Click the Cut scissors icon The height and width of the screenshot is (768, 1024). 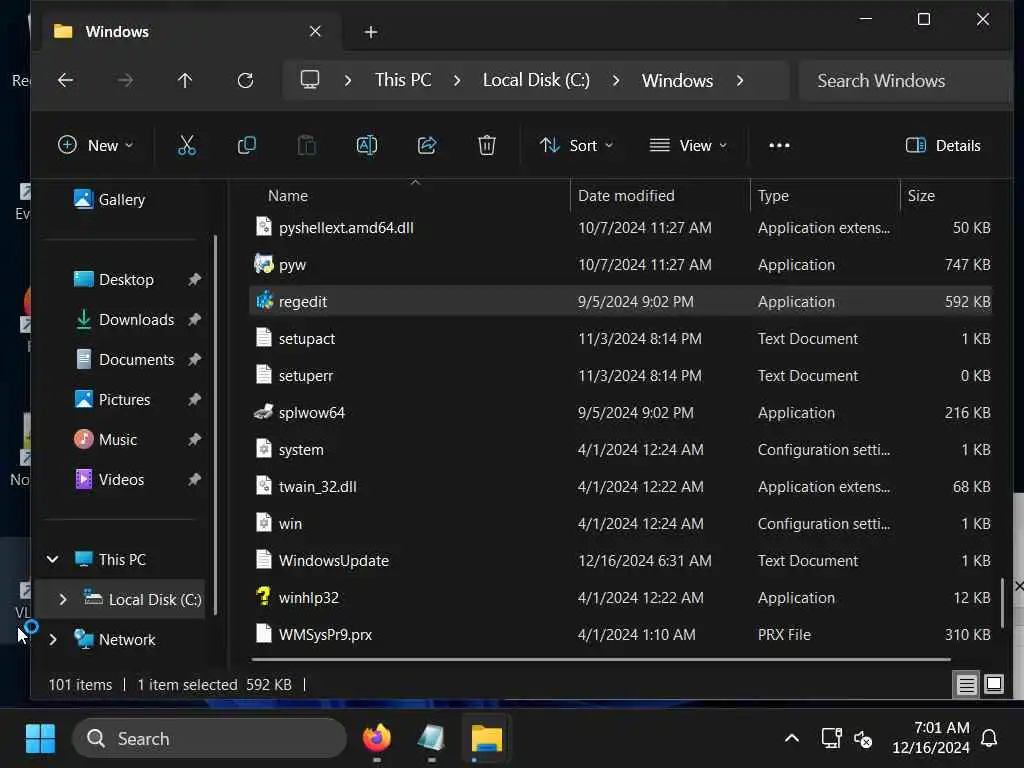(x=187, y=145)
